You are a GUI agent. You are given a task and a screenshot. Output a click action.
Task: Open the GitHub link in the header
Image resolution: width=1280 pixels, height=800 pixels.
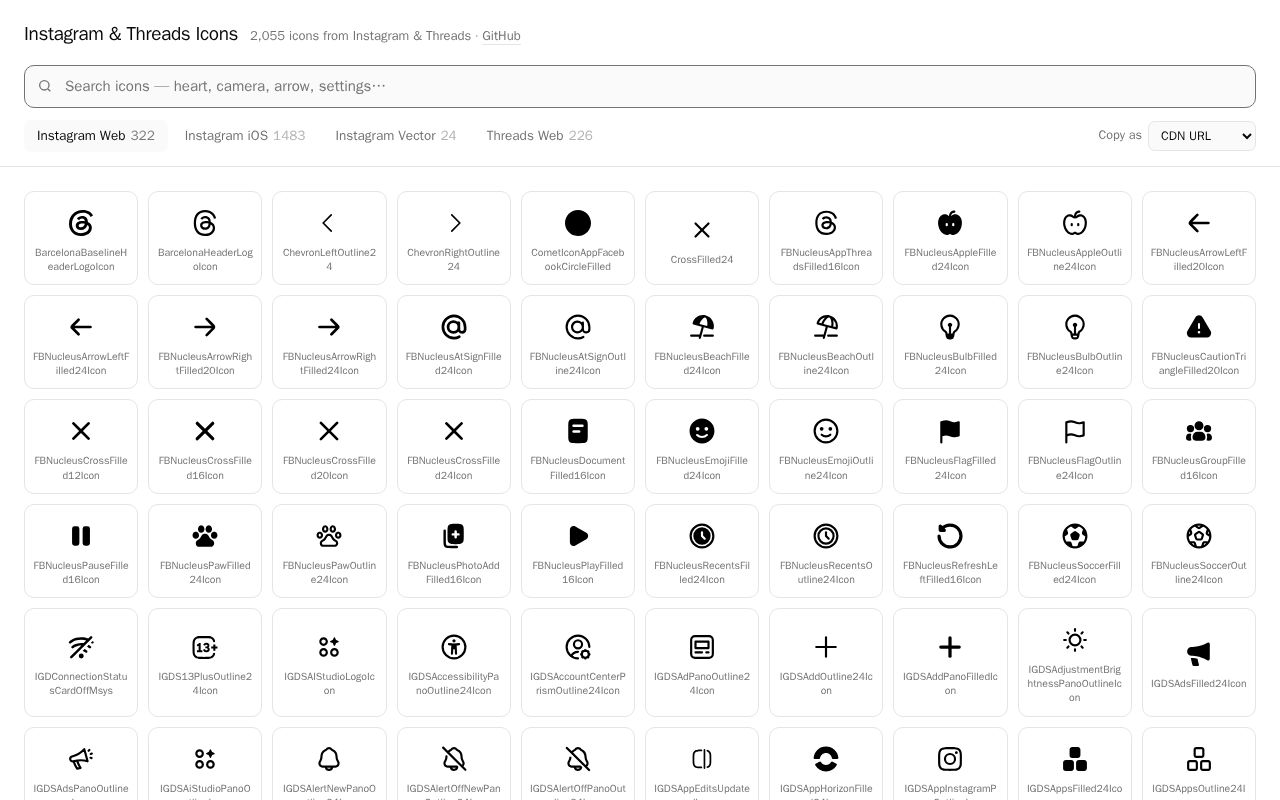pos(501,36)
